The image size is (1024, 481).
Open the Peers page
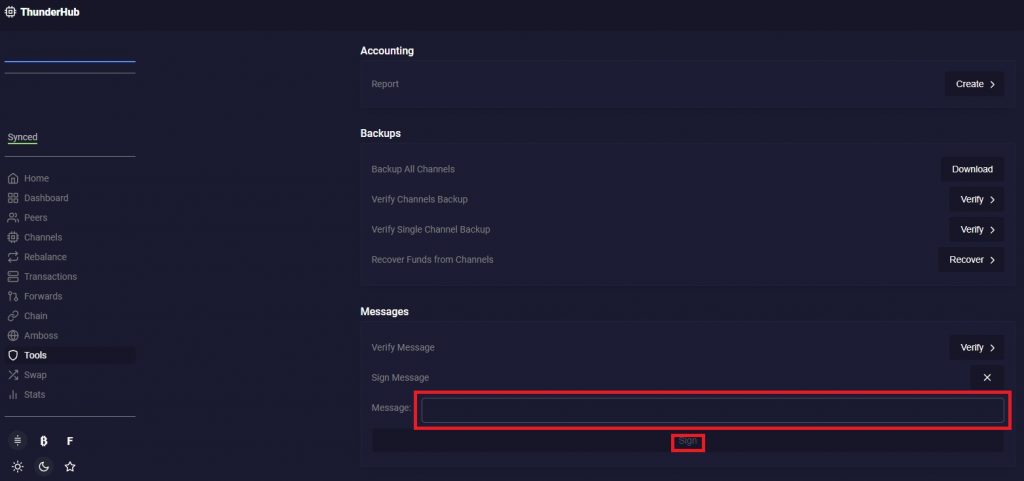(35, 218)
